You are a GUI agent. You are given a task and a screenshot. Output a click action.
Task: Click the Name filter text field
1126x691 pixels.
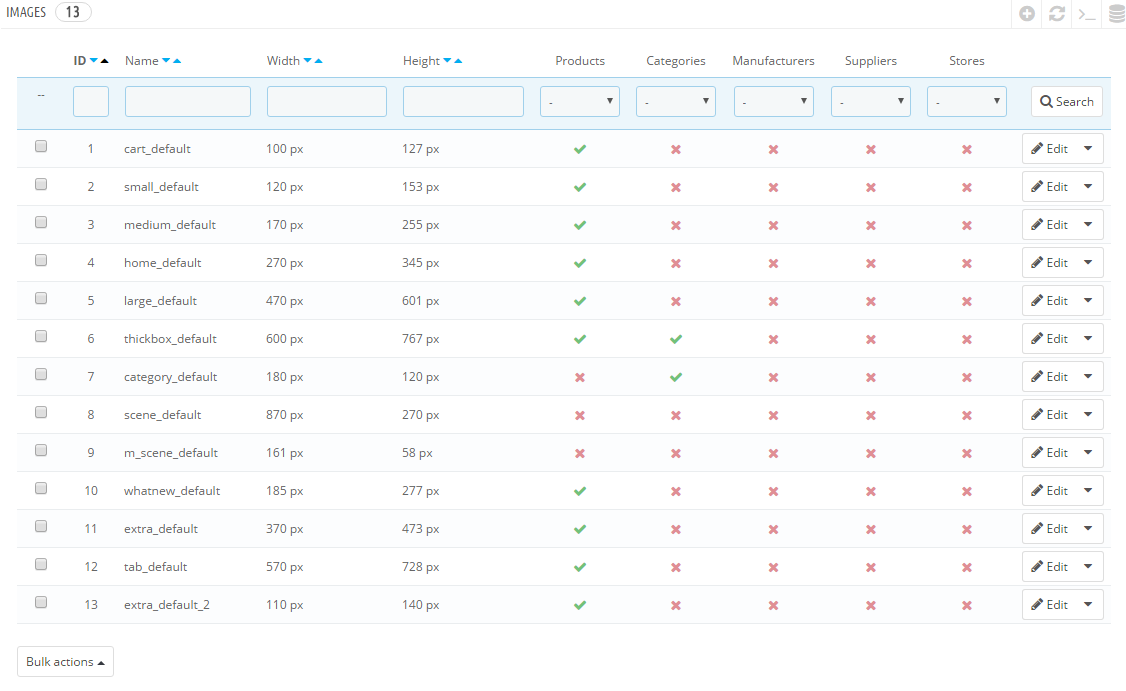pos(187,102)
